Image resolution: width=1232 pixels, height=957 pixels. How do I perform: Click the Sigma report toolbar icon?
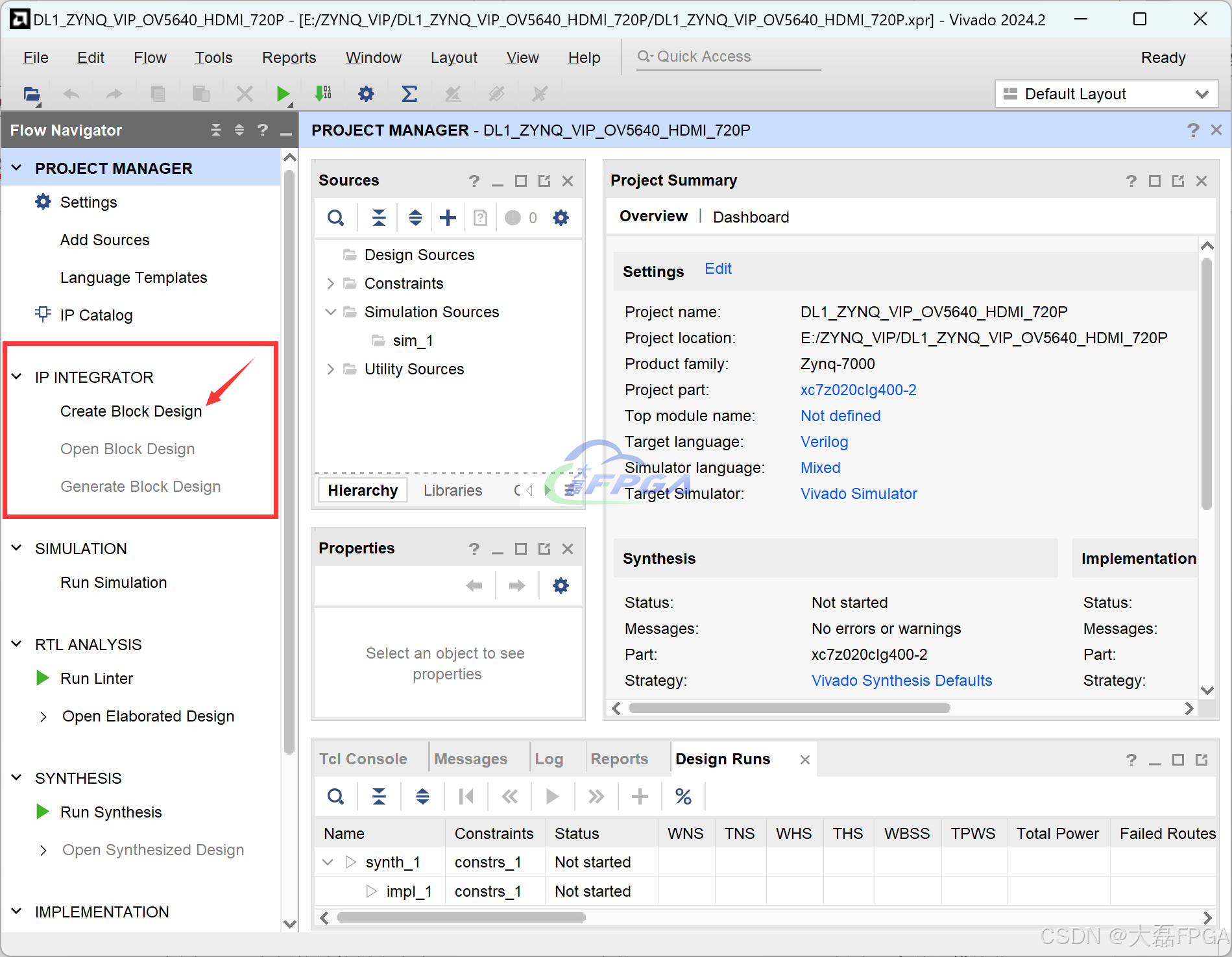click(409, 94)
